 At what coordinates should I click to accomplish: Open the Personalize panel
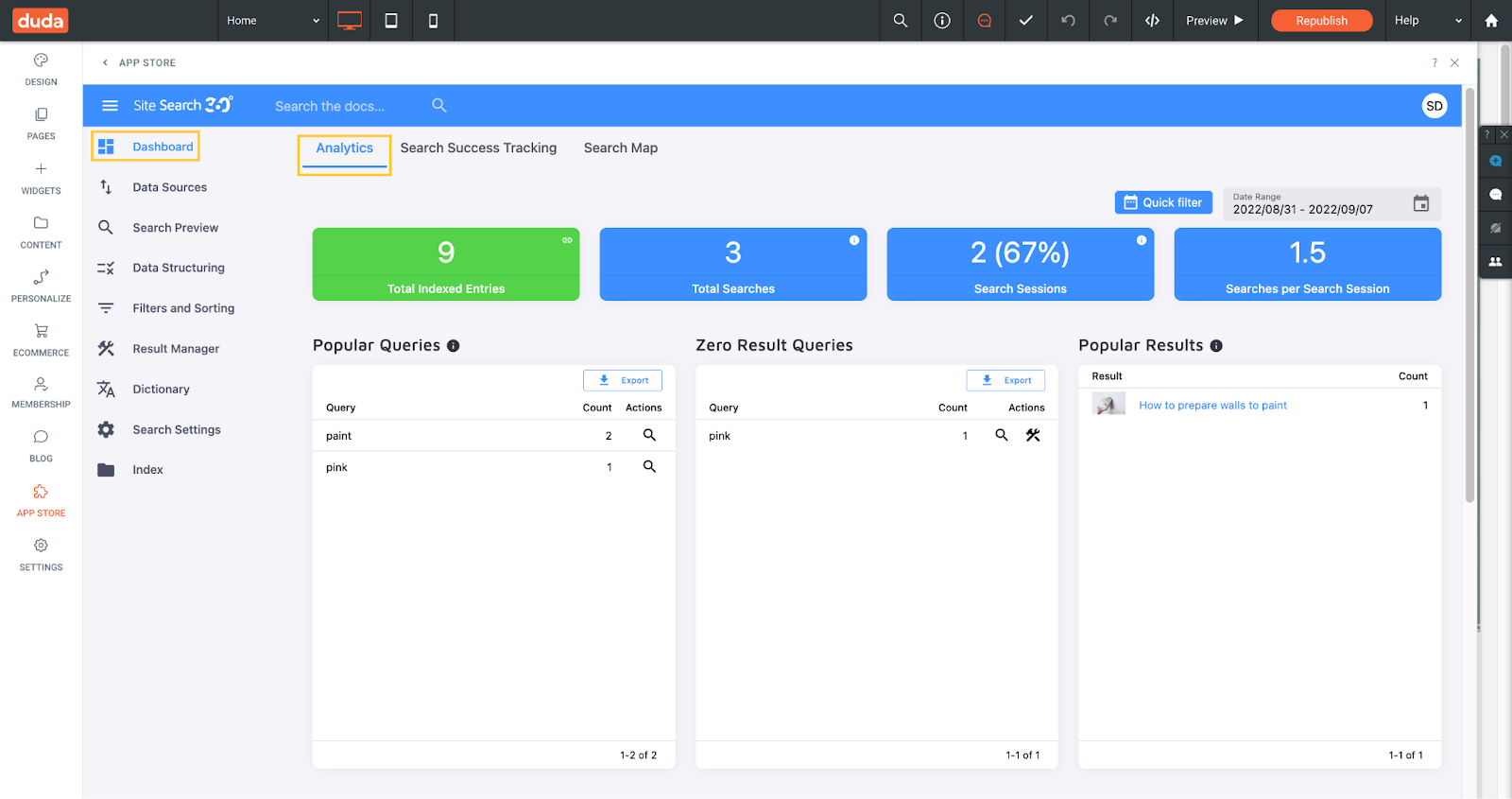[x=41, y=286]
